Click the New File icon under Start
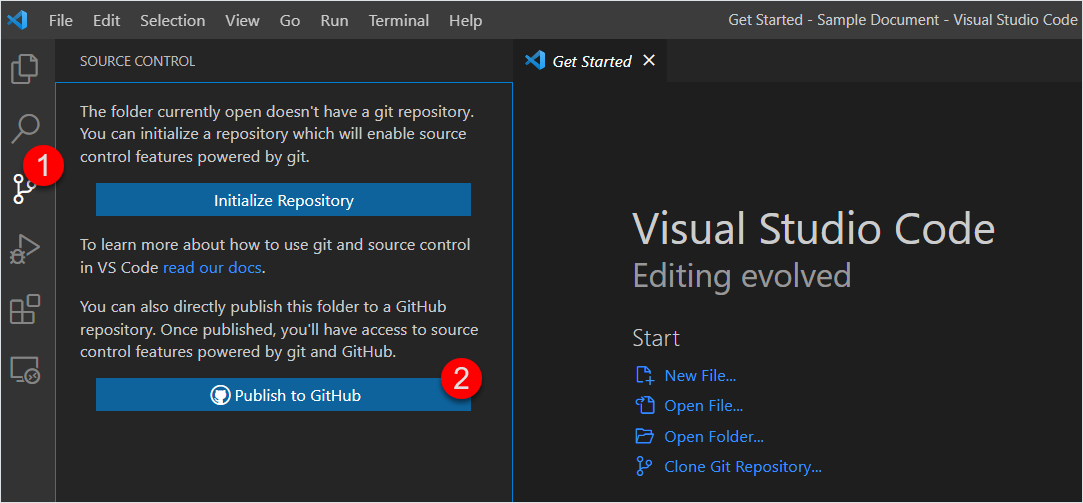The image size is (1083, 503). pyautogui.click(x=644, y=375)
